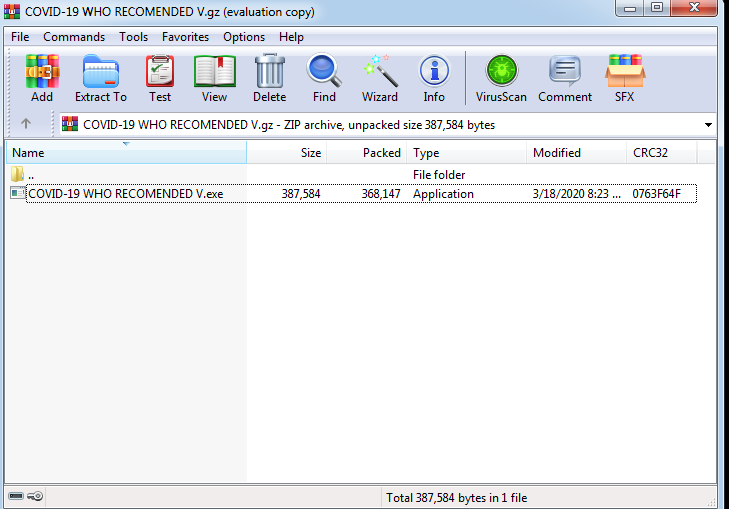
Task: Open the Extract To tool
Action: point(101,71)
